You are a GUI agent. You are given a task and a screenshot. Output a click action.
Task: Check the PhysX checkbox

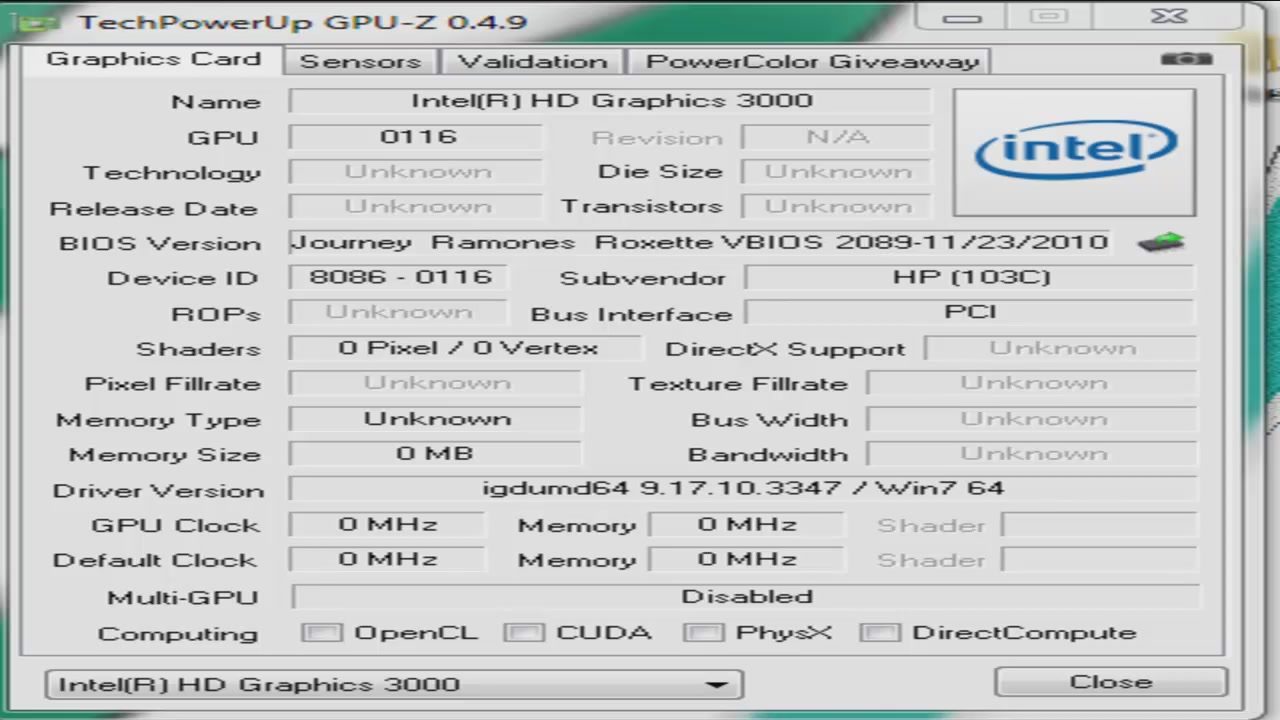704,633
